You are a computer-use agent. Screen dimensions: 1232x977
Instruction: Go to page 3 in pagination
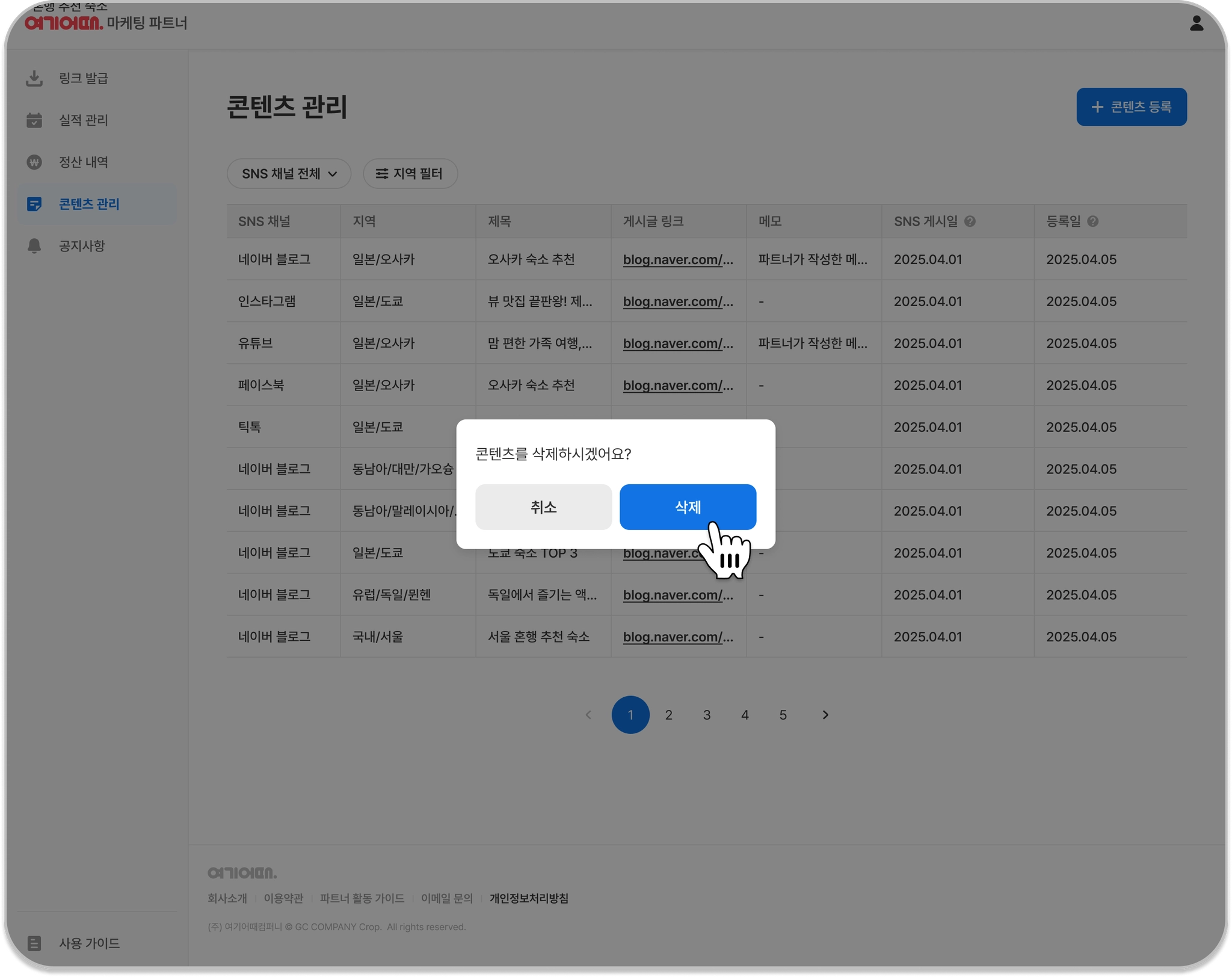[707, 715]
